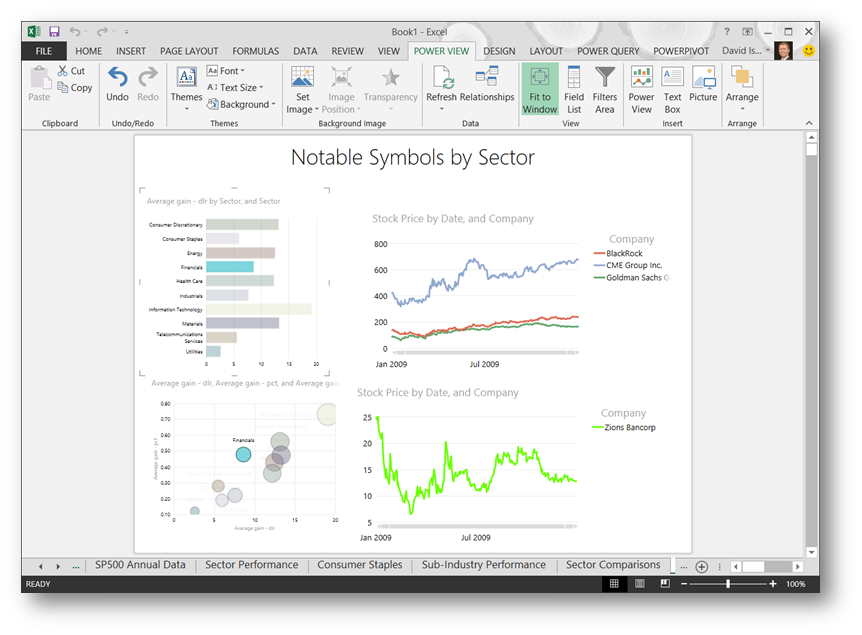Open the Sub-Industry Performance sheet

pos(484,565)
